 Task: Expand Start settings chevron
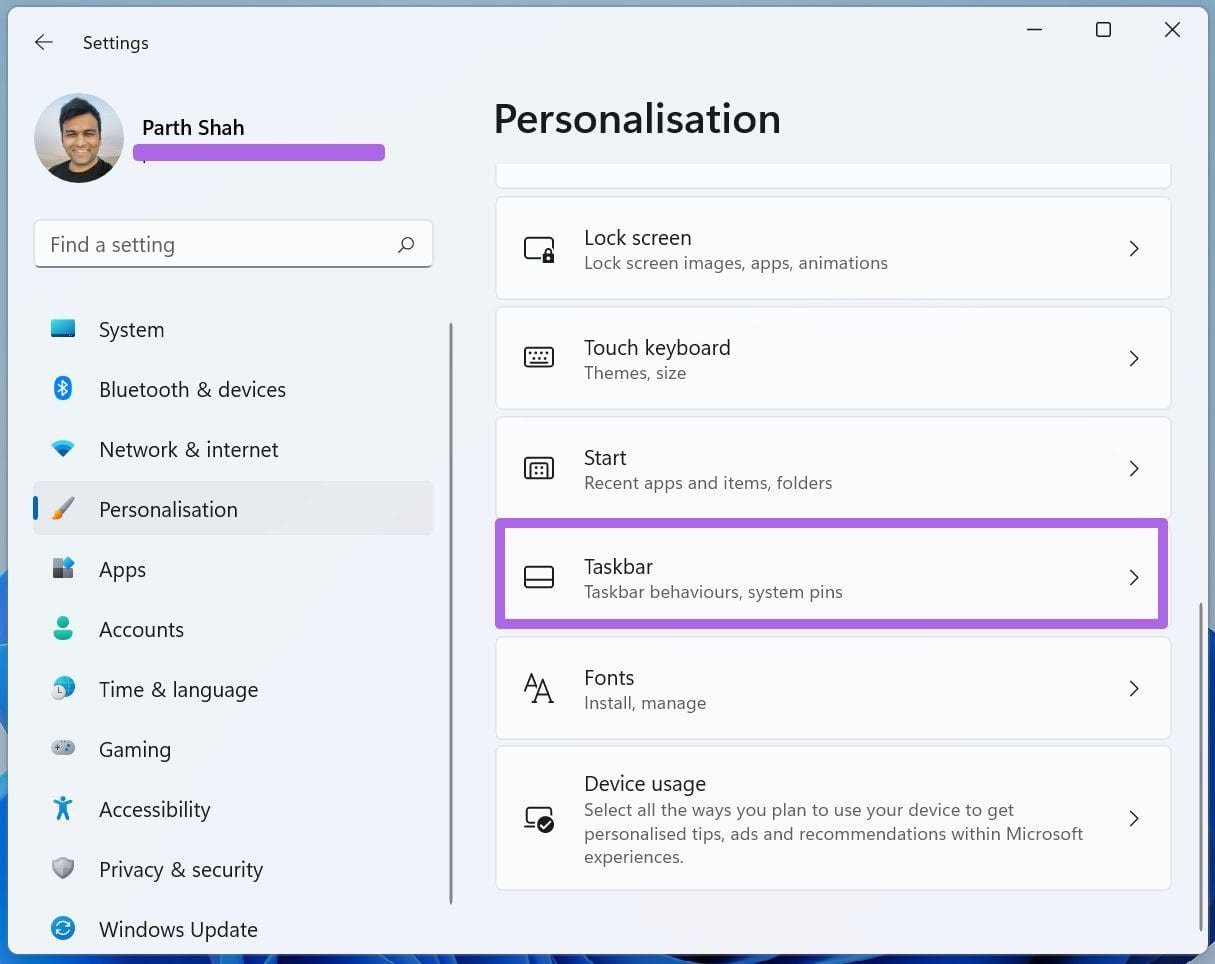[x=1134, y=468]
